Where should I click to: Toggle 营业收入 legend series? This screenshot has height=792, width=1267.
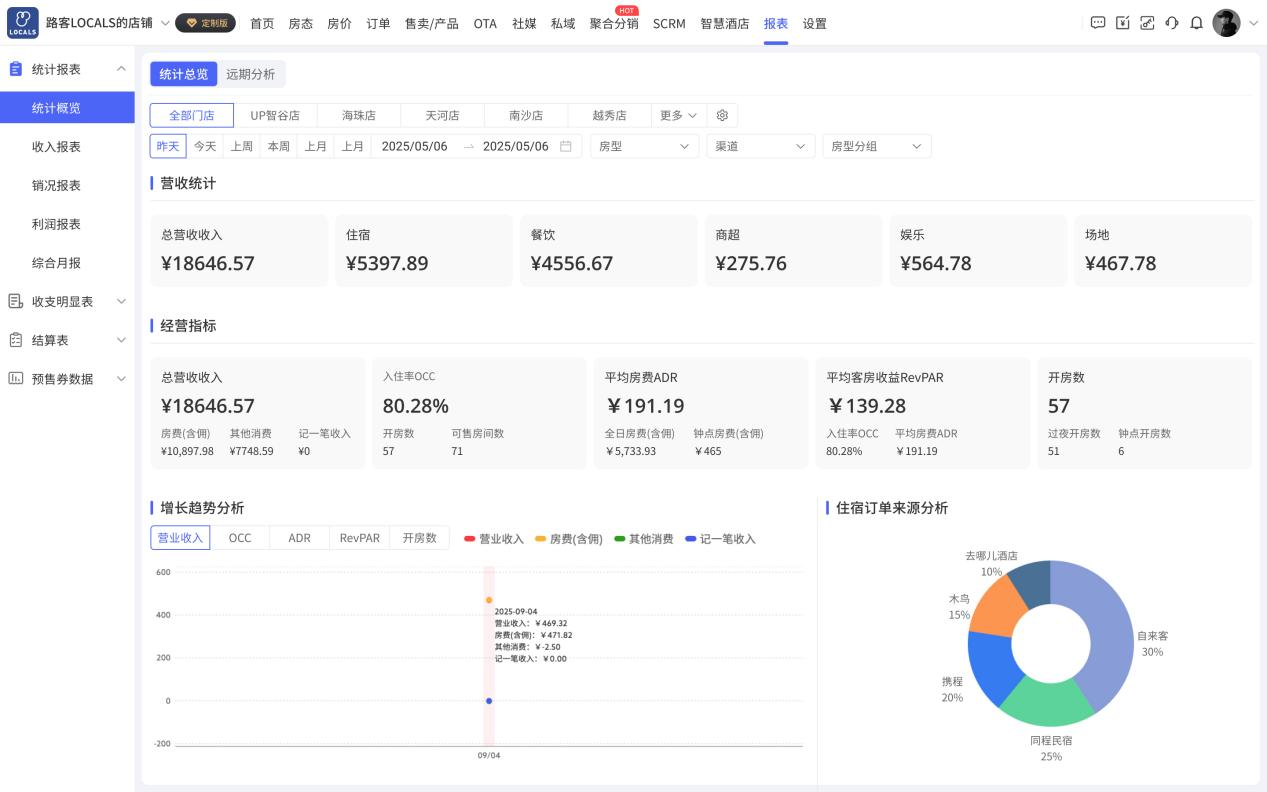[x=494, y=539]
